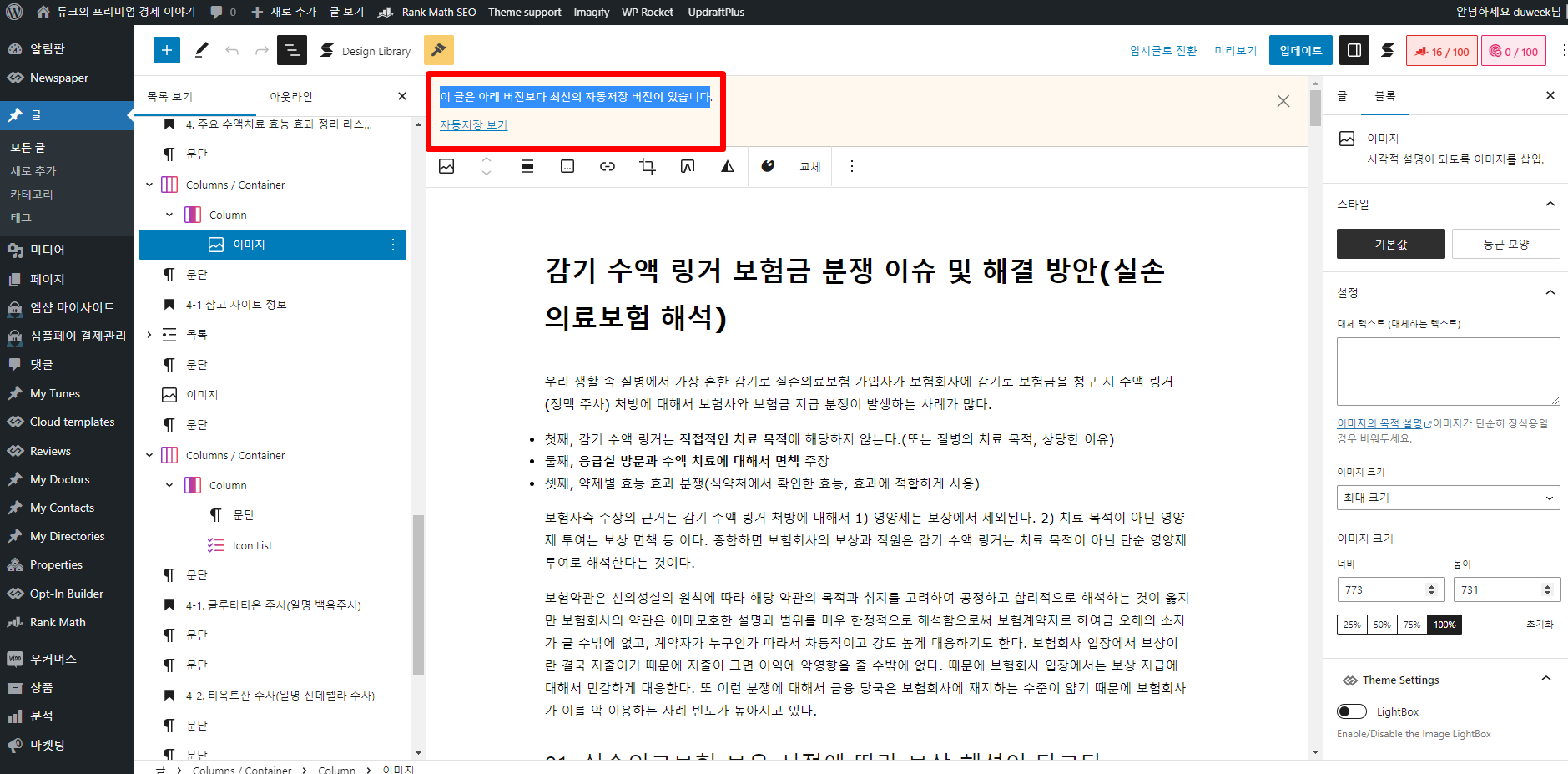Screen dimensions: 1568x774
Task: Click the WordPress logo in admin bar
Action: (14, 12)
